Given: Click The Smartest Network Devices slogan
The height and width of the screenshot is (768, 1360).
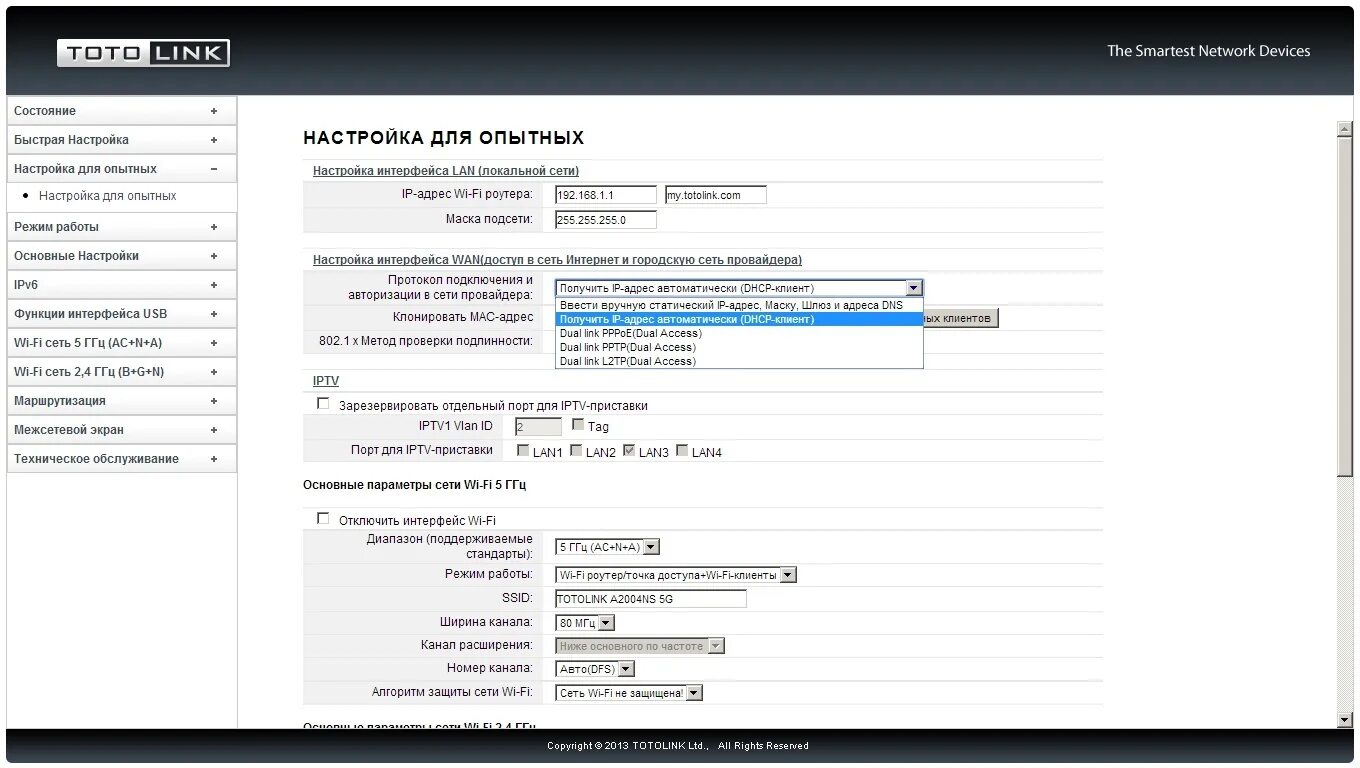Looking at the screenshot, I should [x=1208, y=51].
